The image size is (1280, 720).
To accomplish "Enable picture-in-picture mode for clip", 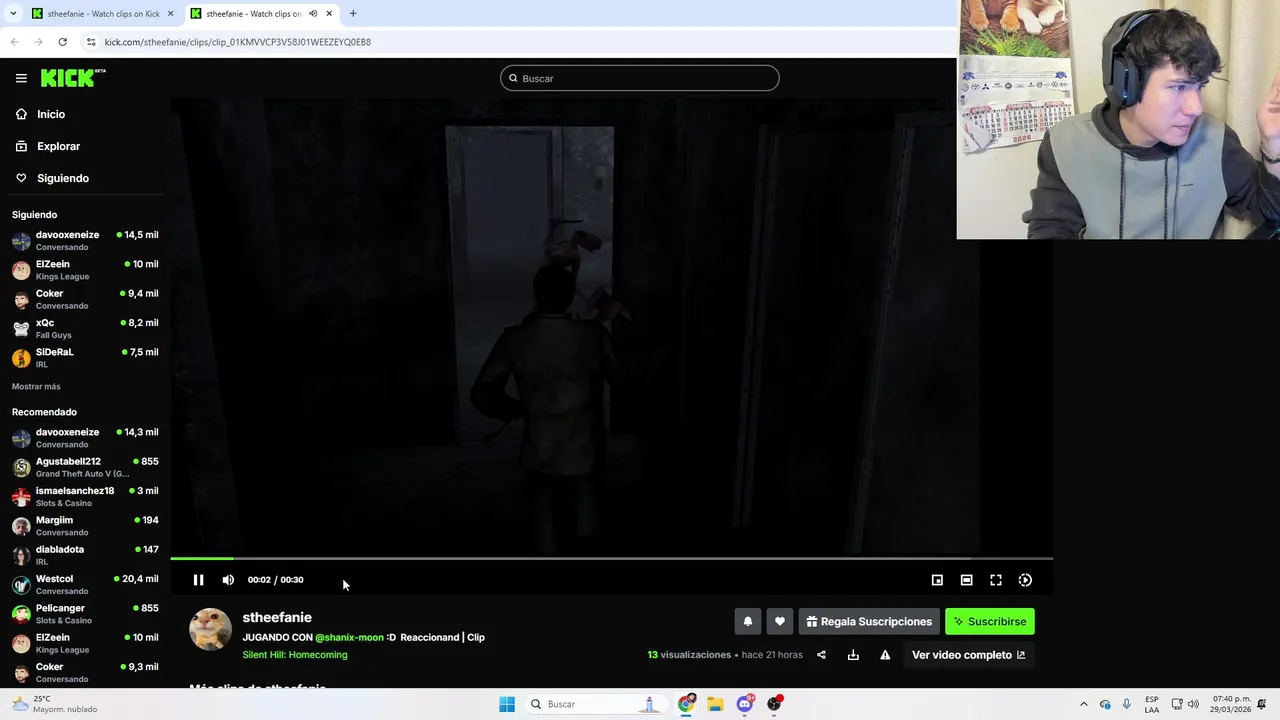I will pyautogui.click(x=937, y=580).
